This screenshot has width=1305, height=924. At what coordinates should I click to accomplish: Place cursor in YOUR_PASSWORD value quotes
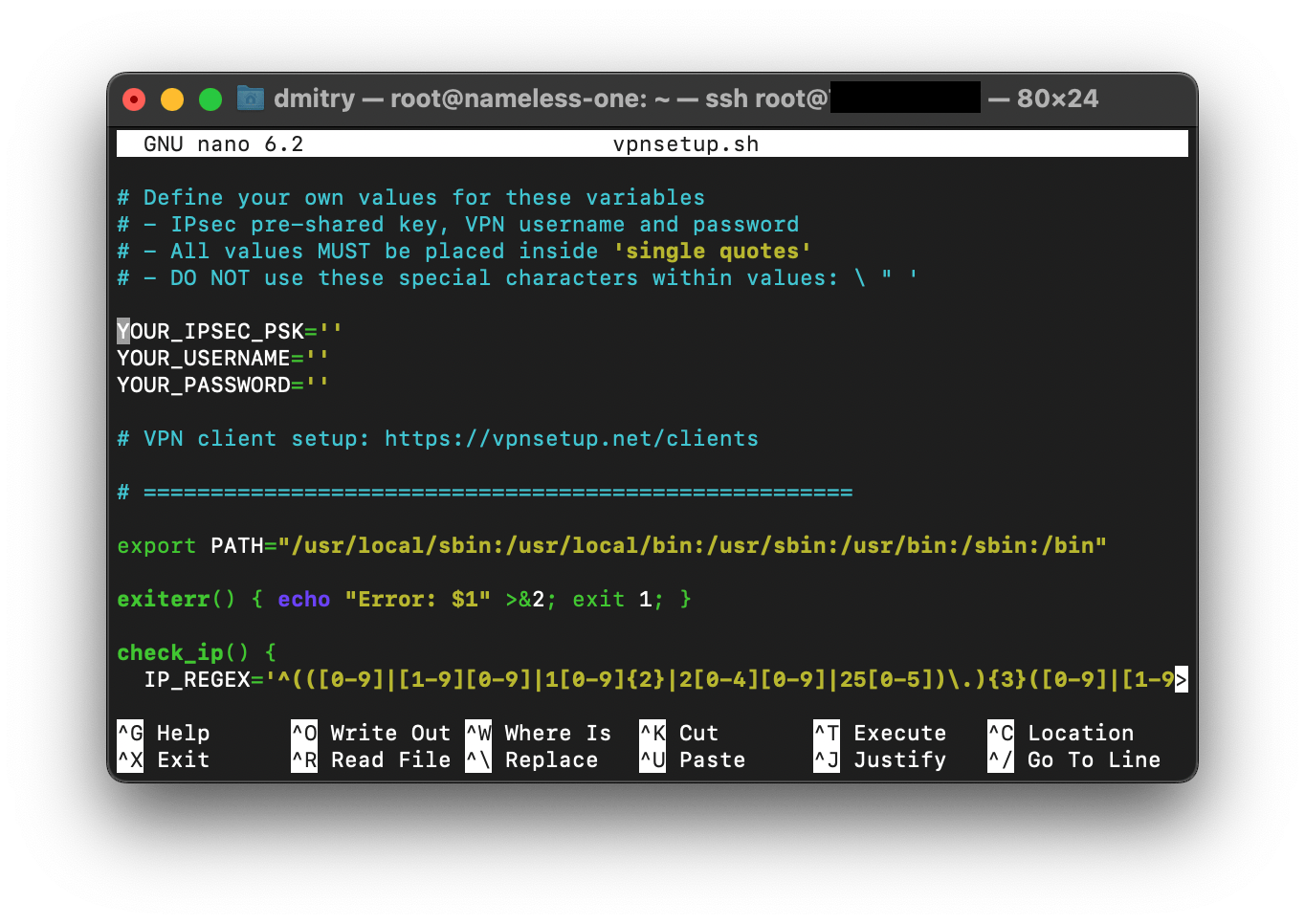pyautogui.click(x=318, y=385)
